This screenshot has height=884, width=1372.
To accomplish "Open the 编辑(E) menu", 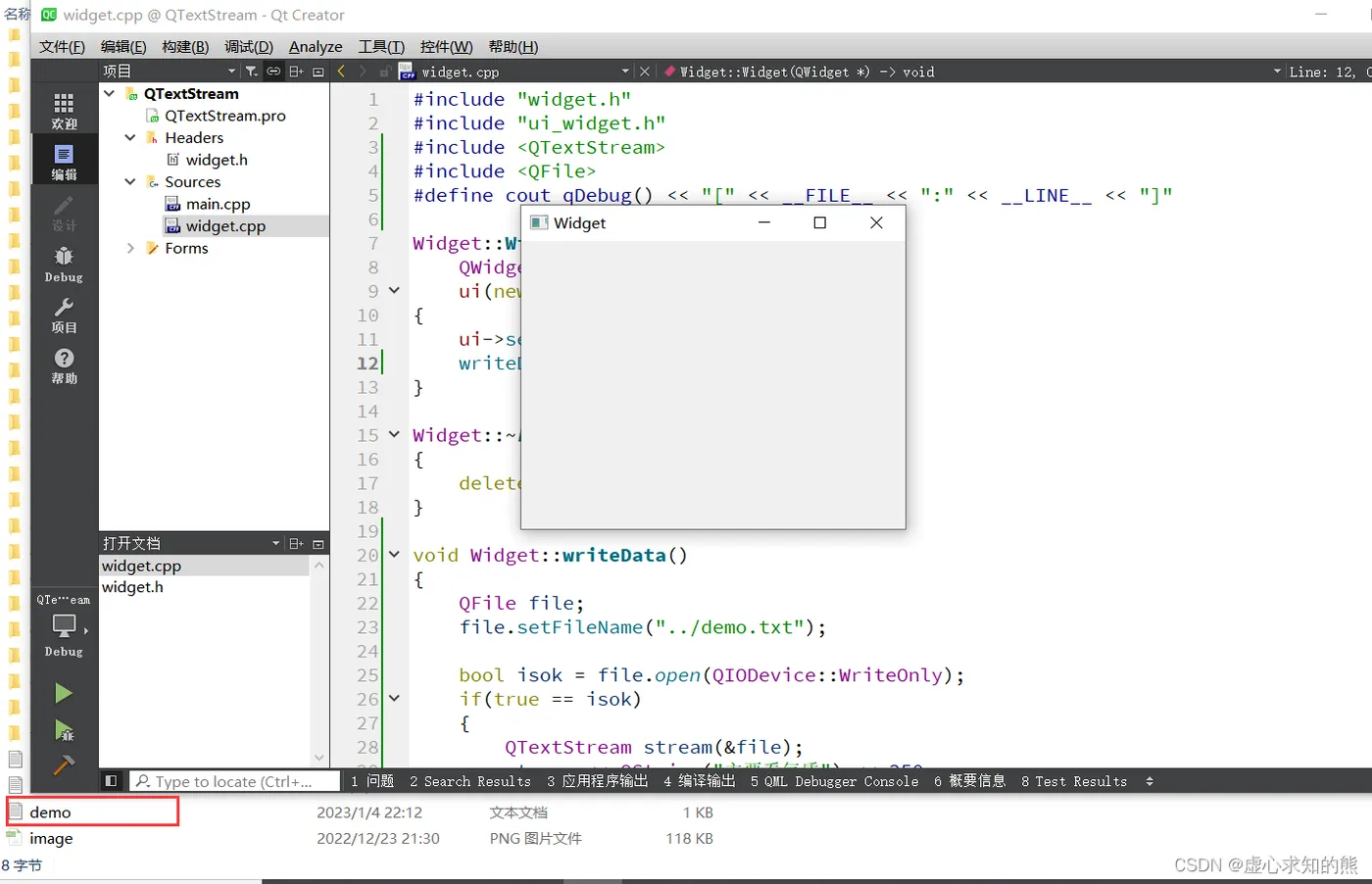I will (123, 46).
